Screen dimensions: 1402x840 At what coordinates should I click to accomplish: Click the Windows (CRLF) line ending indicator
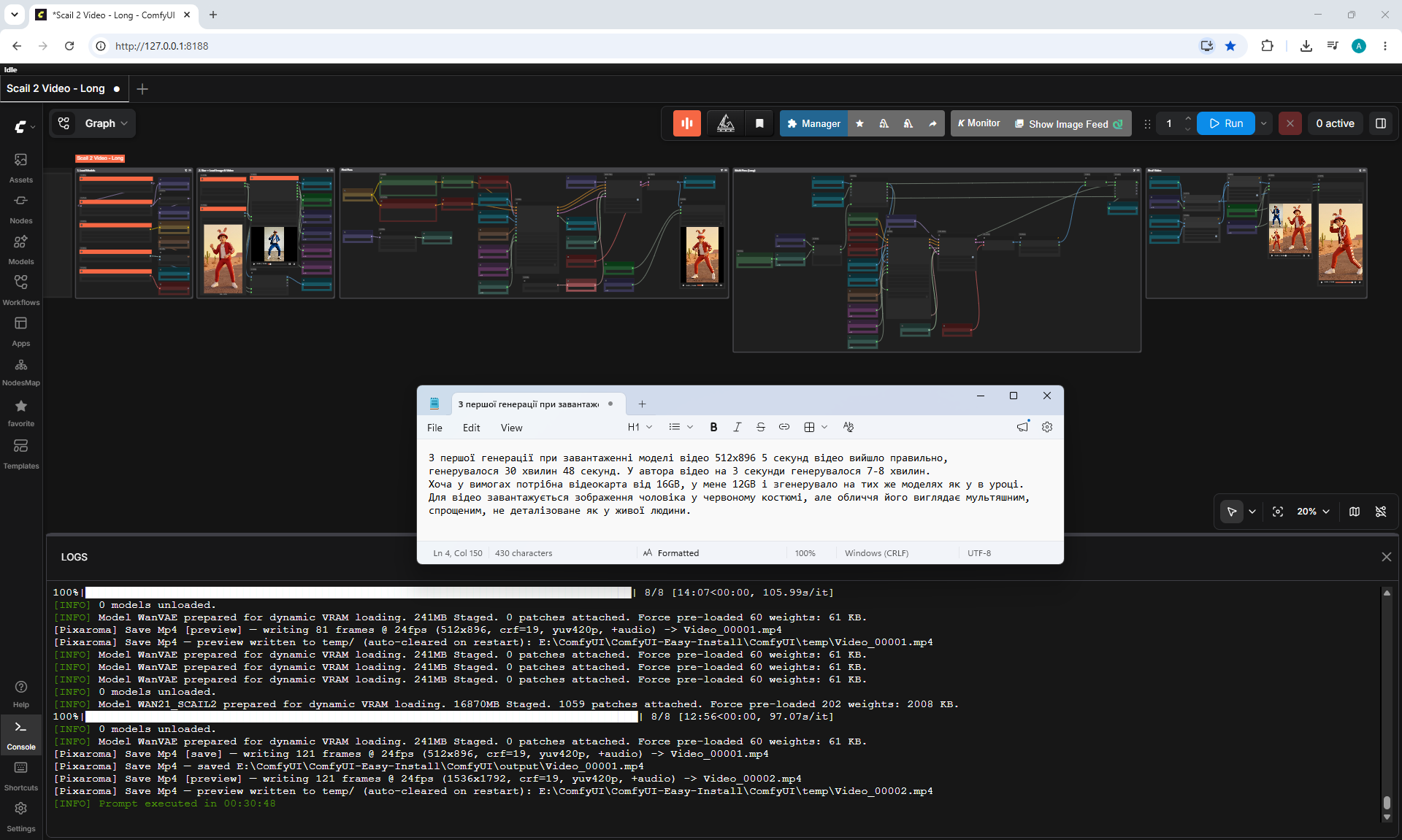click(877, 553)
